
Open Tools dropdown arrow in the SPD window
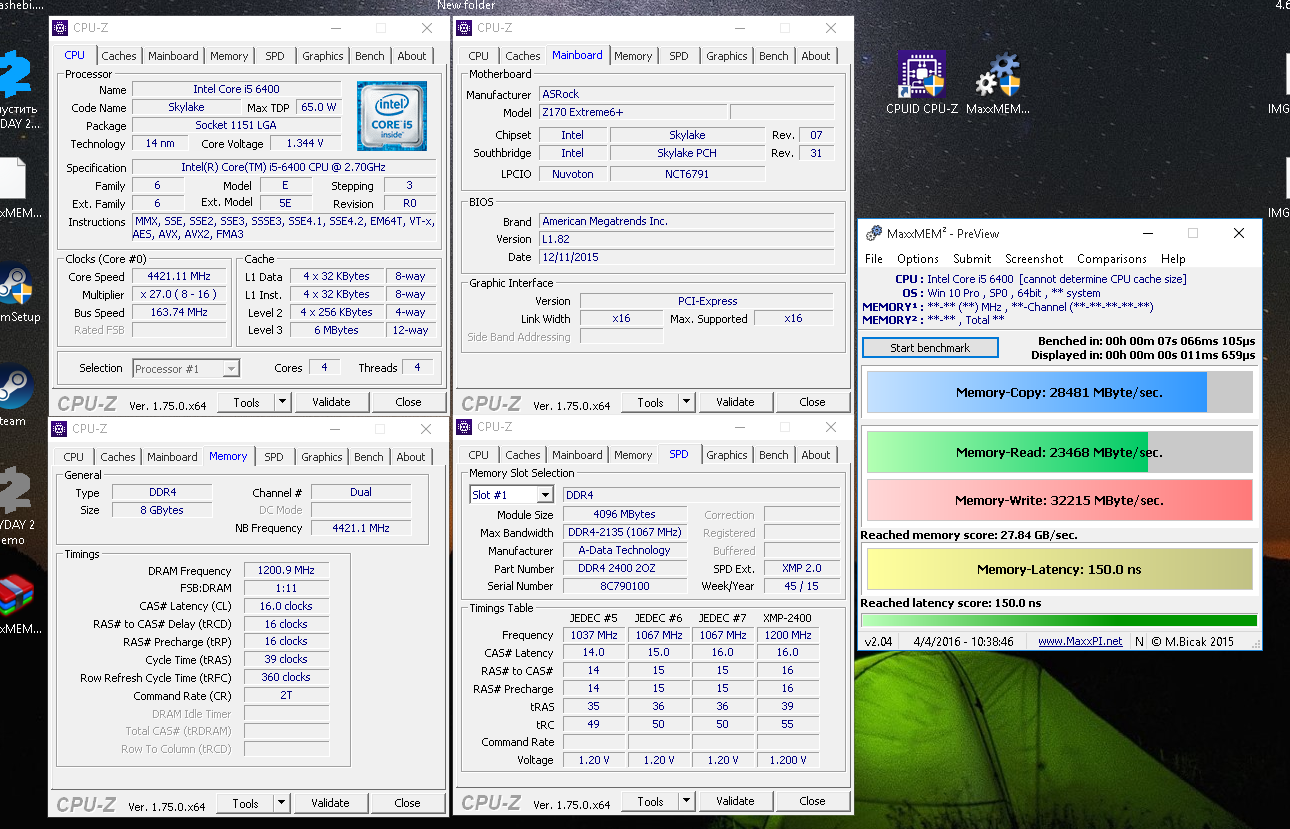(x=686, y=801)
